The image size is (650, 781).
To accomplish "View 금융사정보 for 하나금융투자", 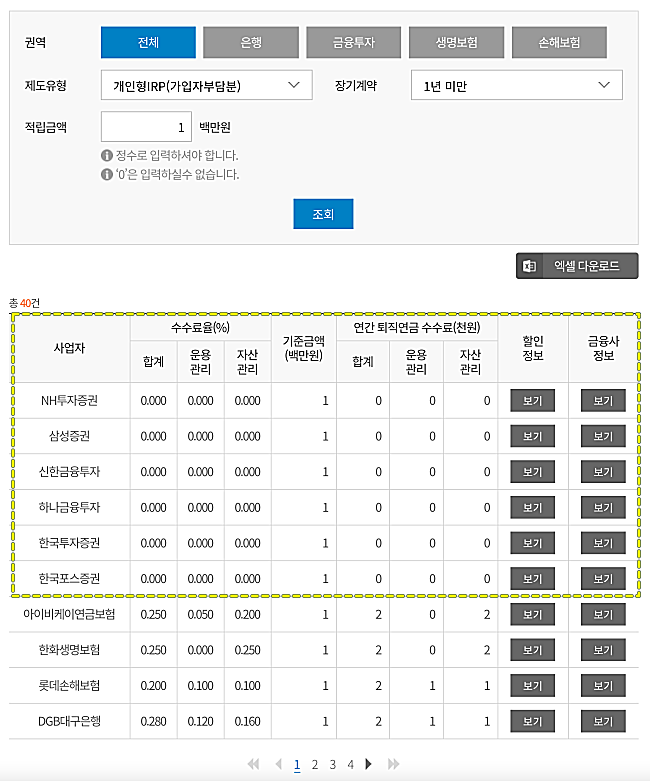I will (603, 508).
